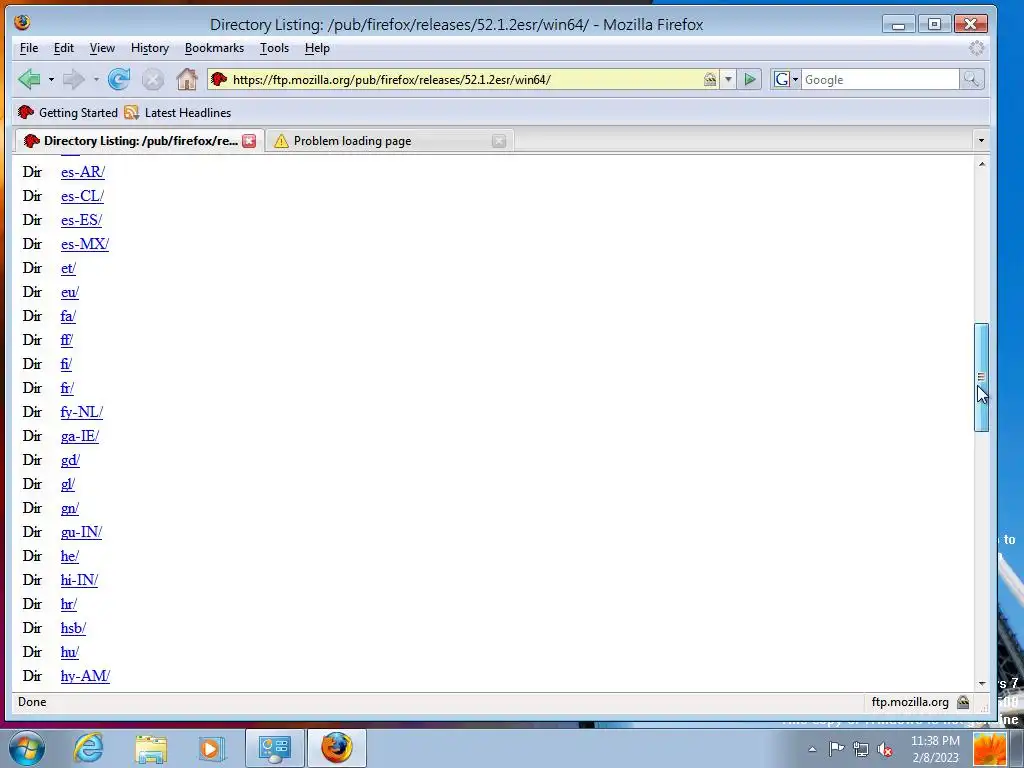Screen dimensions: 1024x768
Task: Open the eu/ directory link
Action: (x=70, y=293)
